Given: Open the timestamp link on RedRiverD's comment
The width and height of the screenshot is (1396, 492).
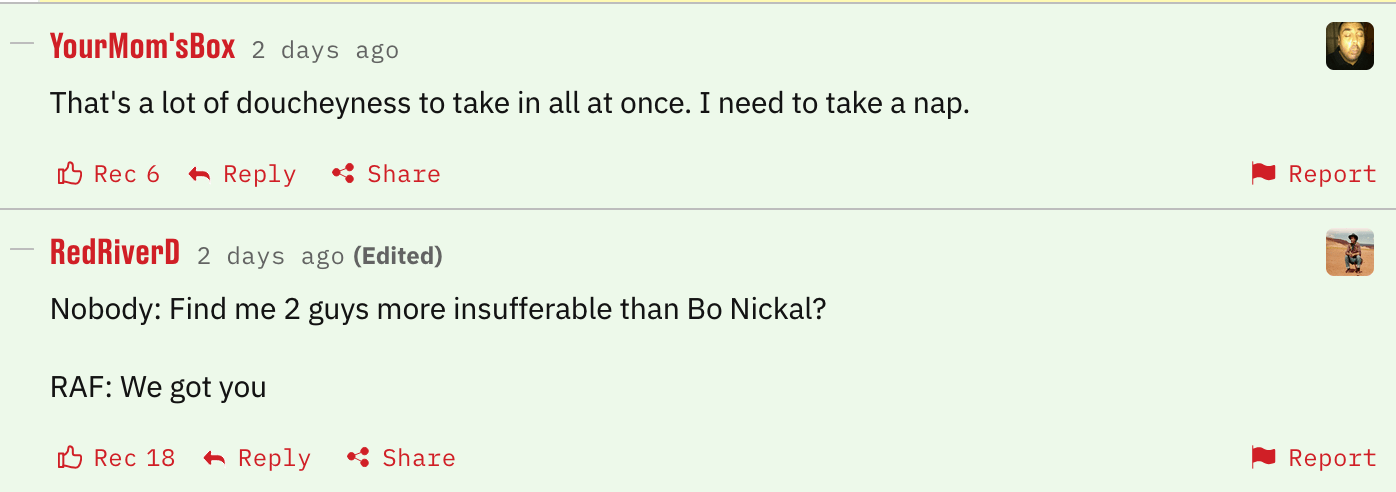Looking at the screenshot, I should 270,256.
